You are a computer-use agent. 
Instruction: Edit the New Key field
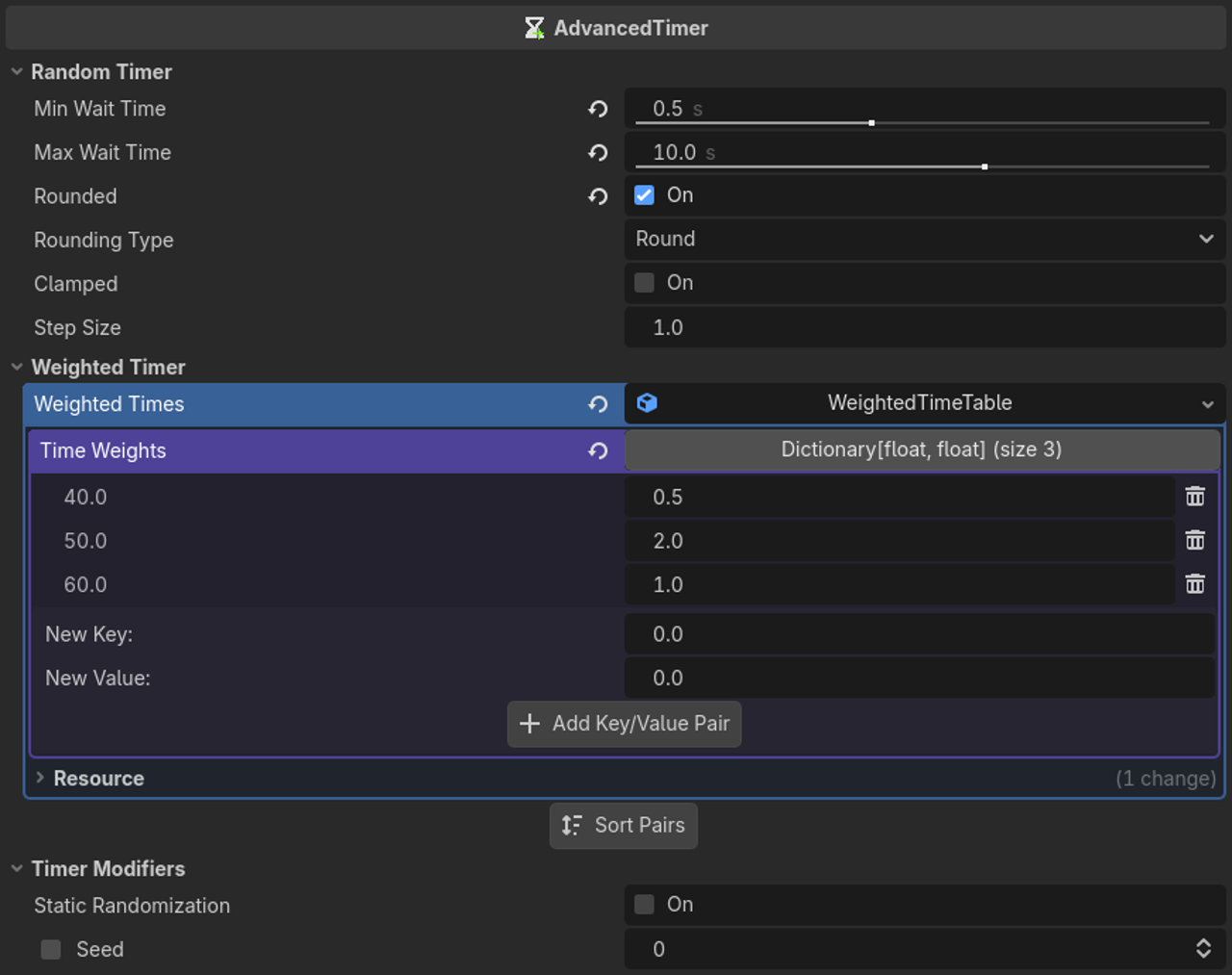coord(920,634)
